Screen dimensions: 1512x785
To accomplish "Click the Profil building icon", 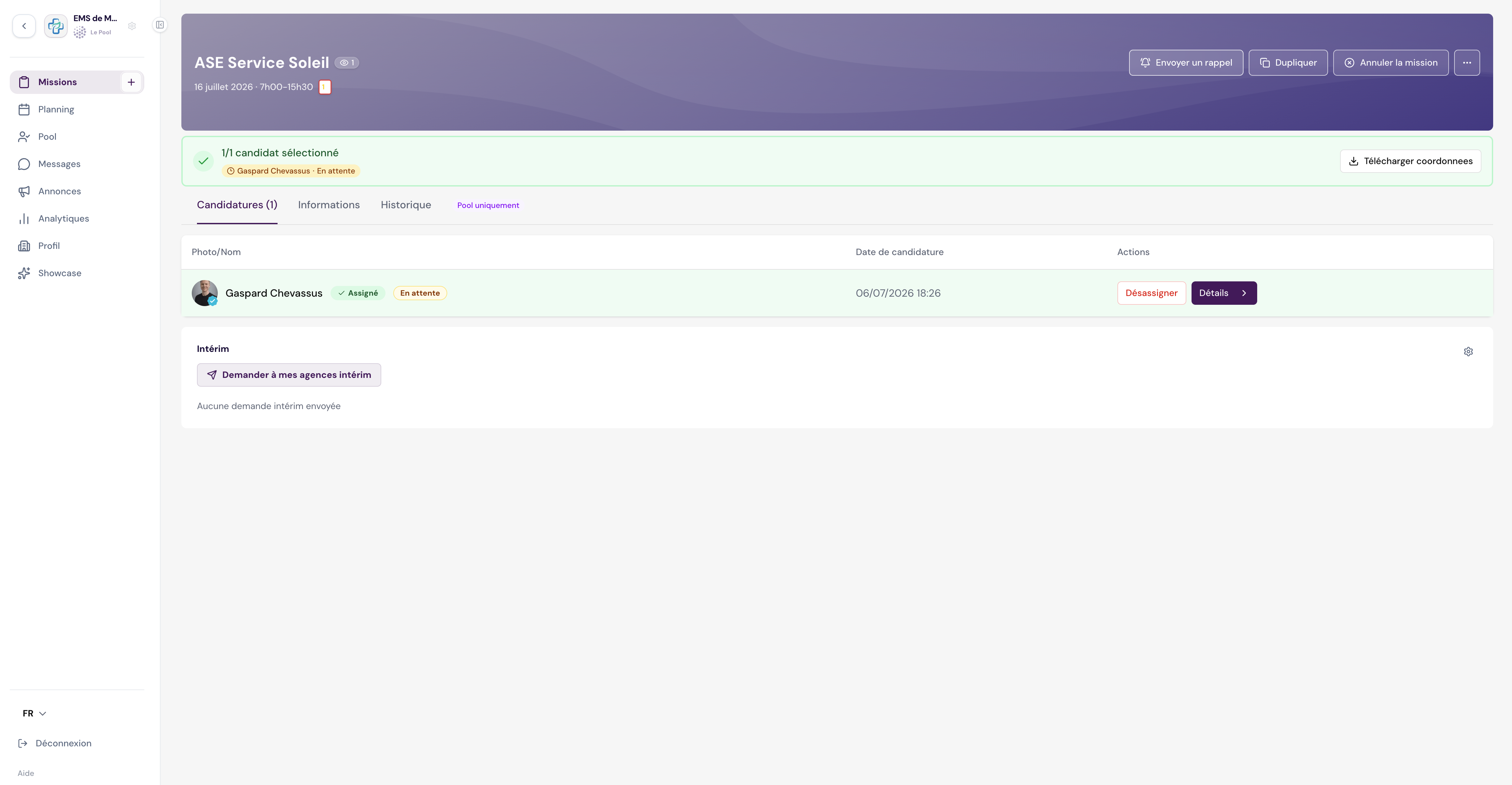I will pyautogui.click(x=24, y=246).
